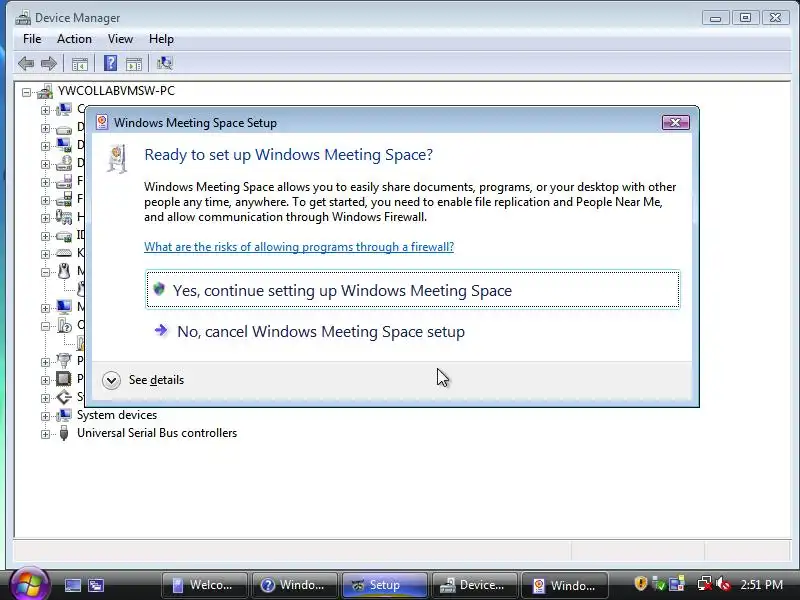Switch to the Windo... help taskbar button with question mark

(x=295, y=585)
